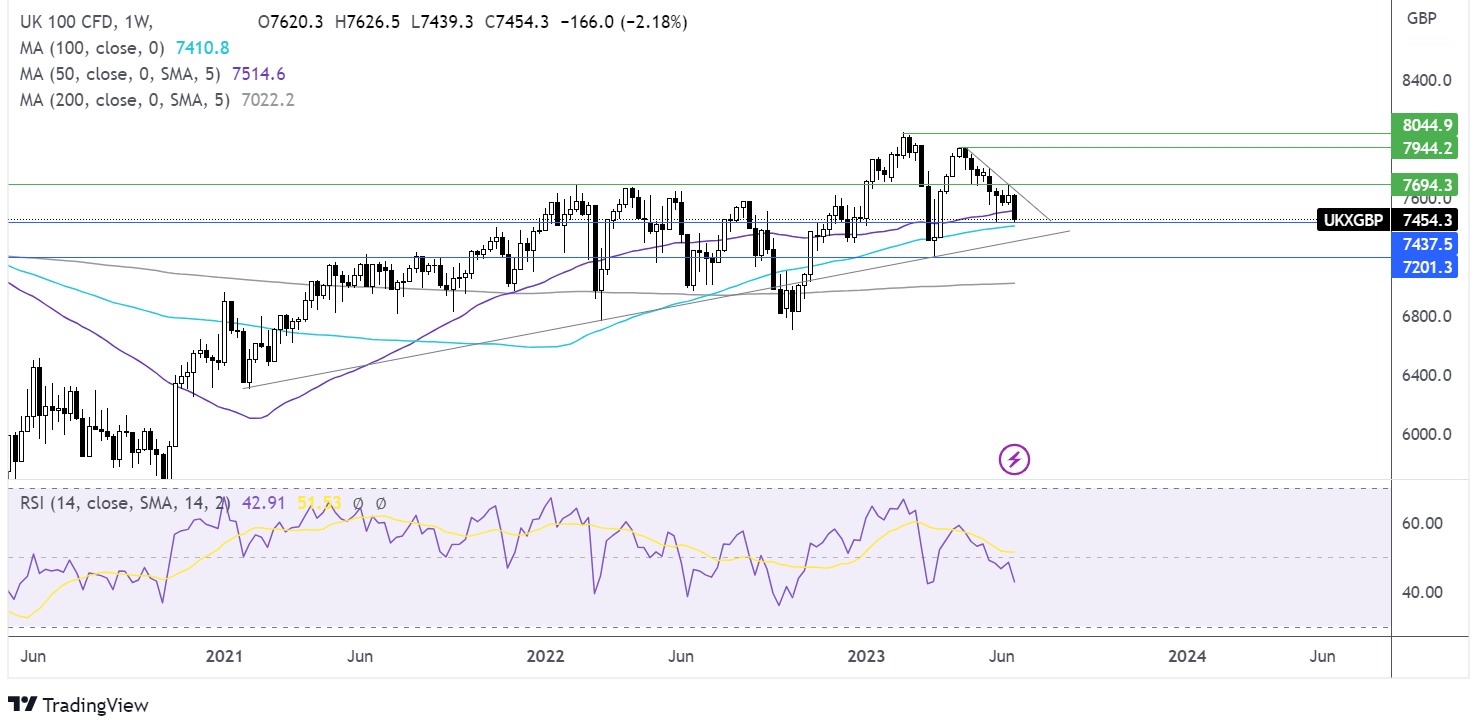
Task: Click the 2023 time axis label
Action: [866, 656]
